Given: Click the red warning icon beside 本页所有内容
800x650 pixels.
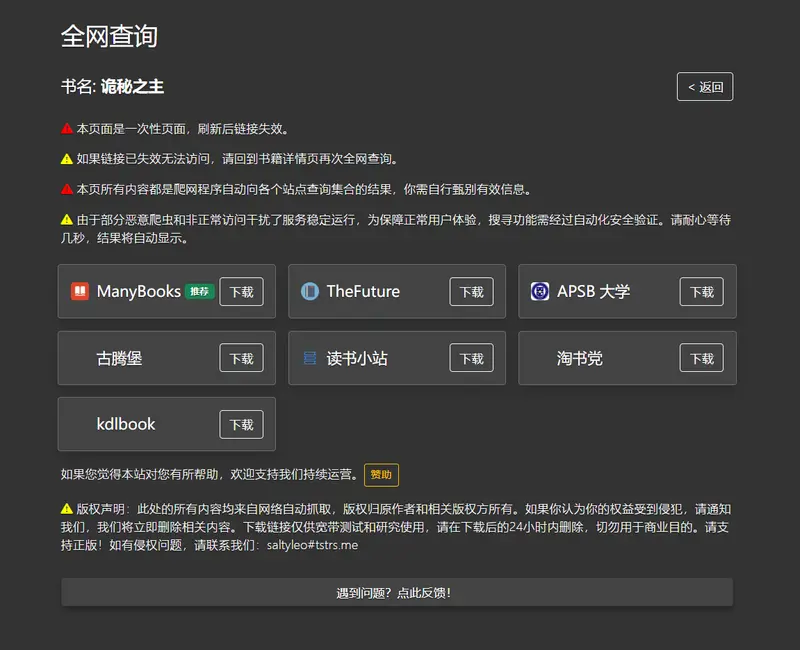Looking at the screenshot, I should [x=67, y=189].
